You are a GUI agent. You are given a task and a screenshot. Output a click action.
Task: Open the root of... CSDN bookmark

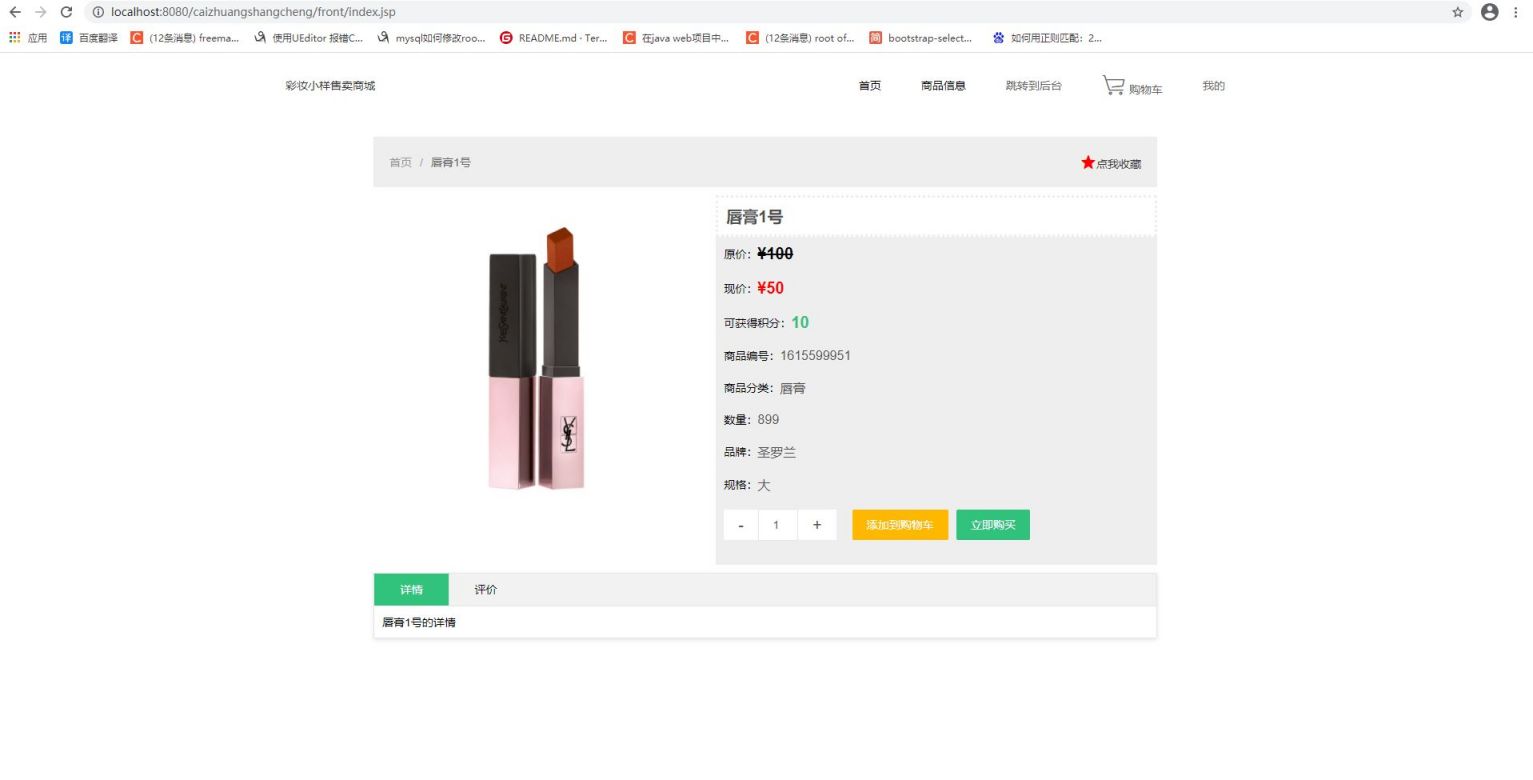[800, 38]
